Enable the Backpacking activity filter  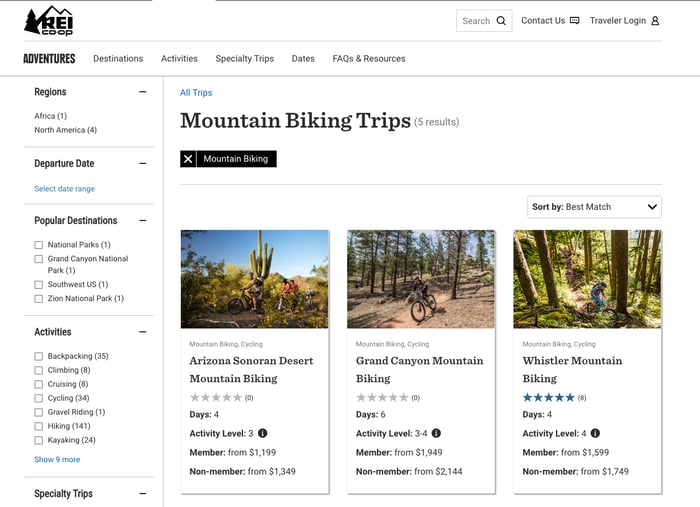[39, 356]
